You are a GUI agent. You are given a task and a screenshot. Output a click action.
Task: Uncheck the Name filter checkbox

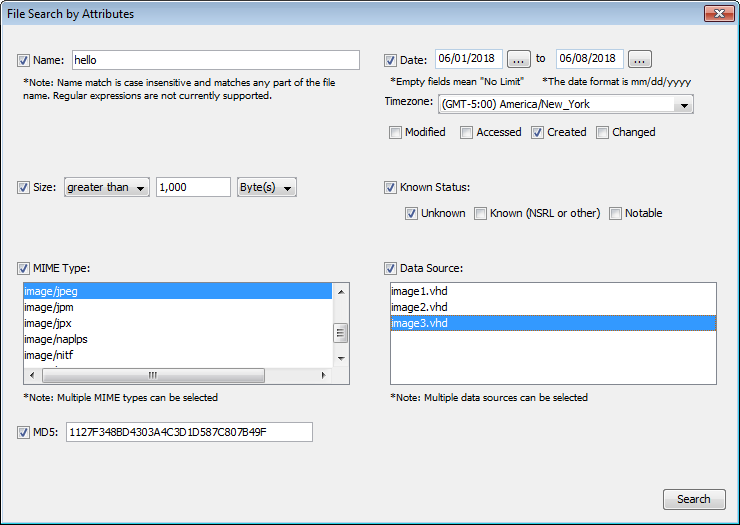[x=24, y=60]
